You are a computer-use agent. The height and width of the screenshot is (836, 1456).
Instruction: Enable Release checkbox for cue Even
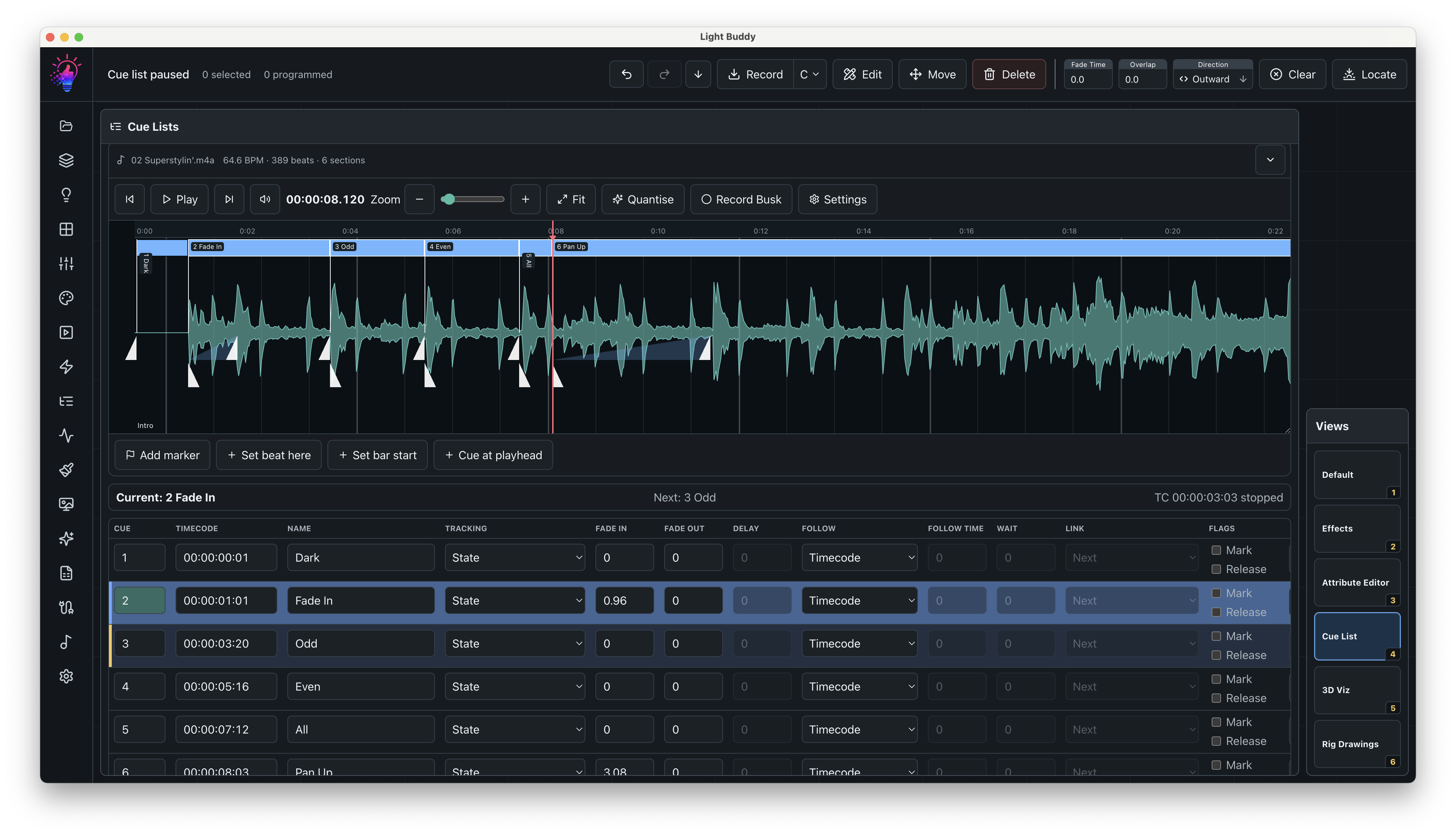(1216, 698)
